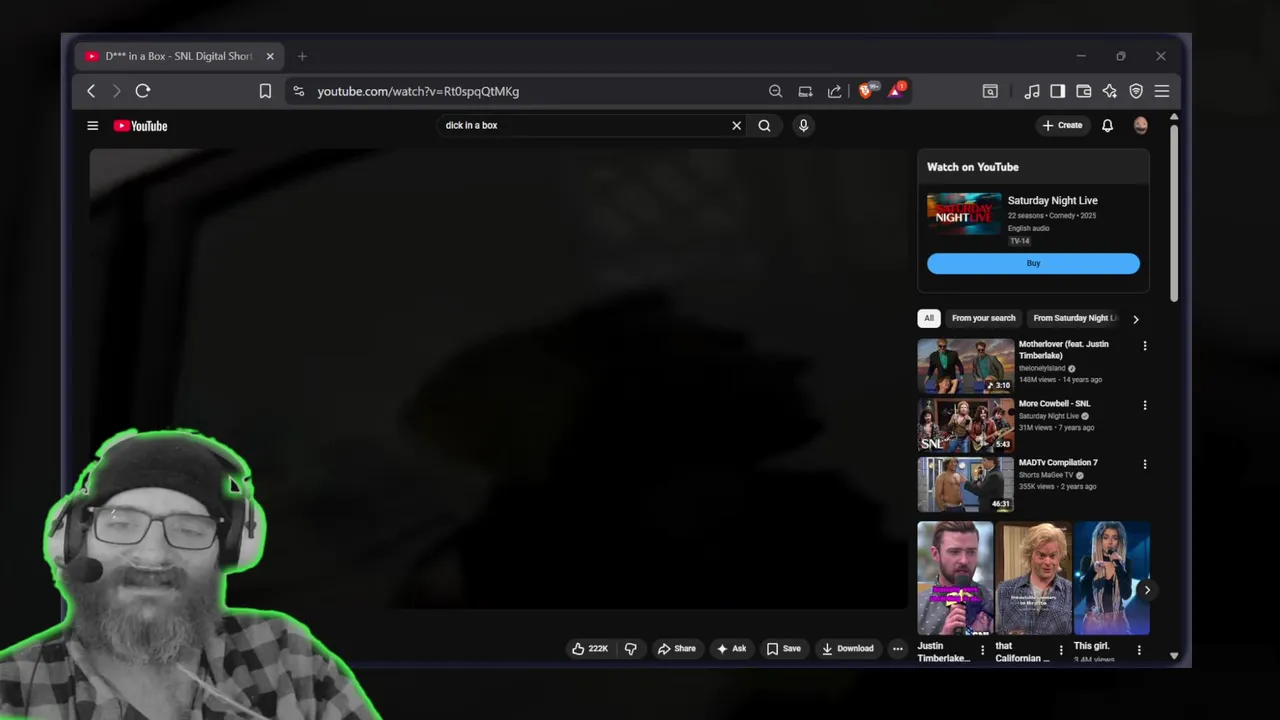Open the account avatar menu
This screenshot has height=720, width=1280.
(1141, 126)
